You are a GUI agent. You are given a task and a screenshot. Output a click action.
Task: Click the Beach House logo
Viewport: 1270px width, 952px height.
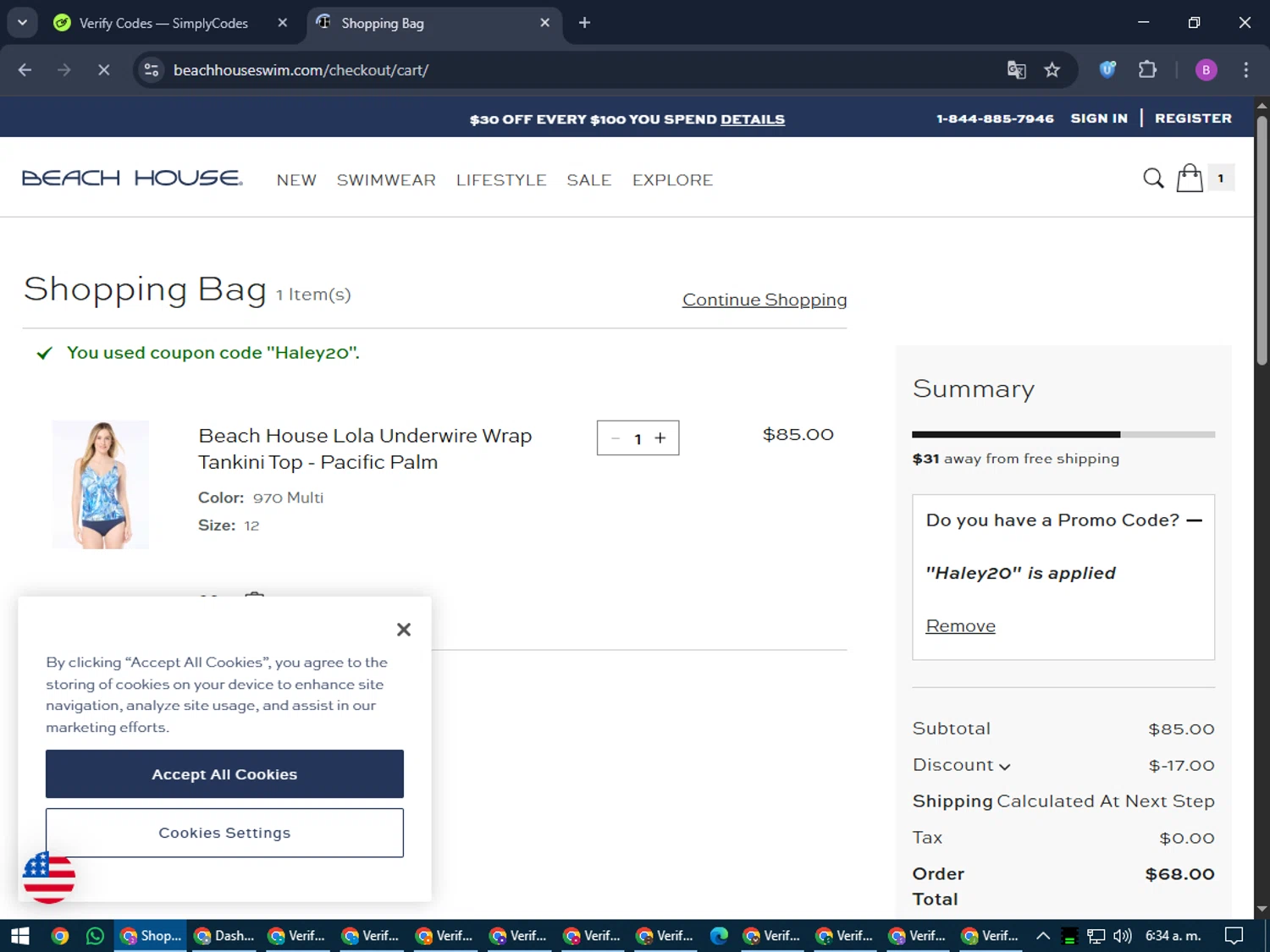(x=132, y=178)
